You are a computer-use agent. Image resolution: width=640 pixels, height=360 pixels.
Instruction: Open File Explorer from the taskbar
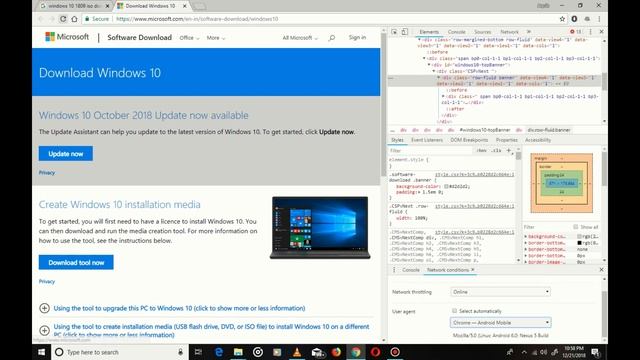[238, 352]
